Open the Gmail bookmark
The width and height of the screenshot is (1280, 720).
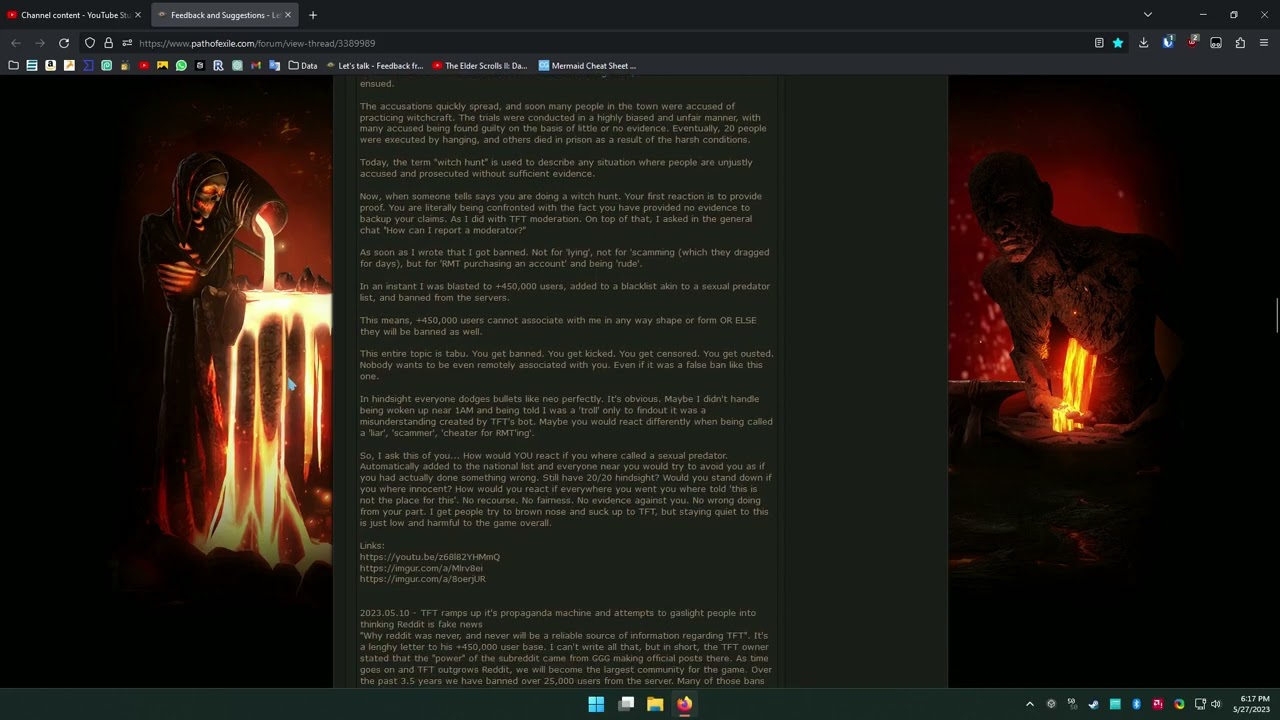point(256,66)
